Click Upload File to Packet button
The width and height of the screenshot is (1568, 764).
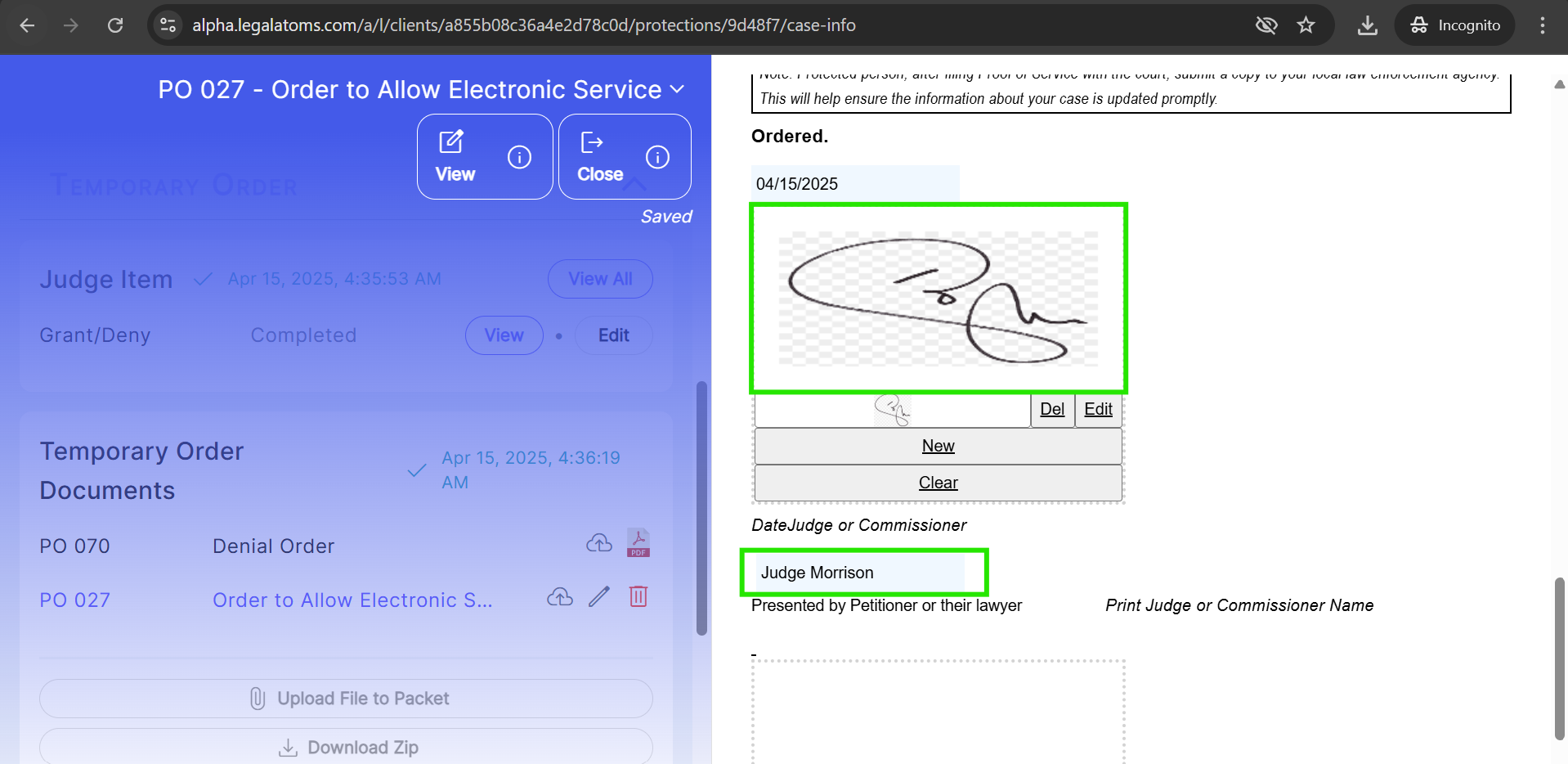pos(346,699)
